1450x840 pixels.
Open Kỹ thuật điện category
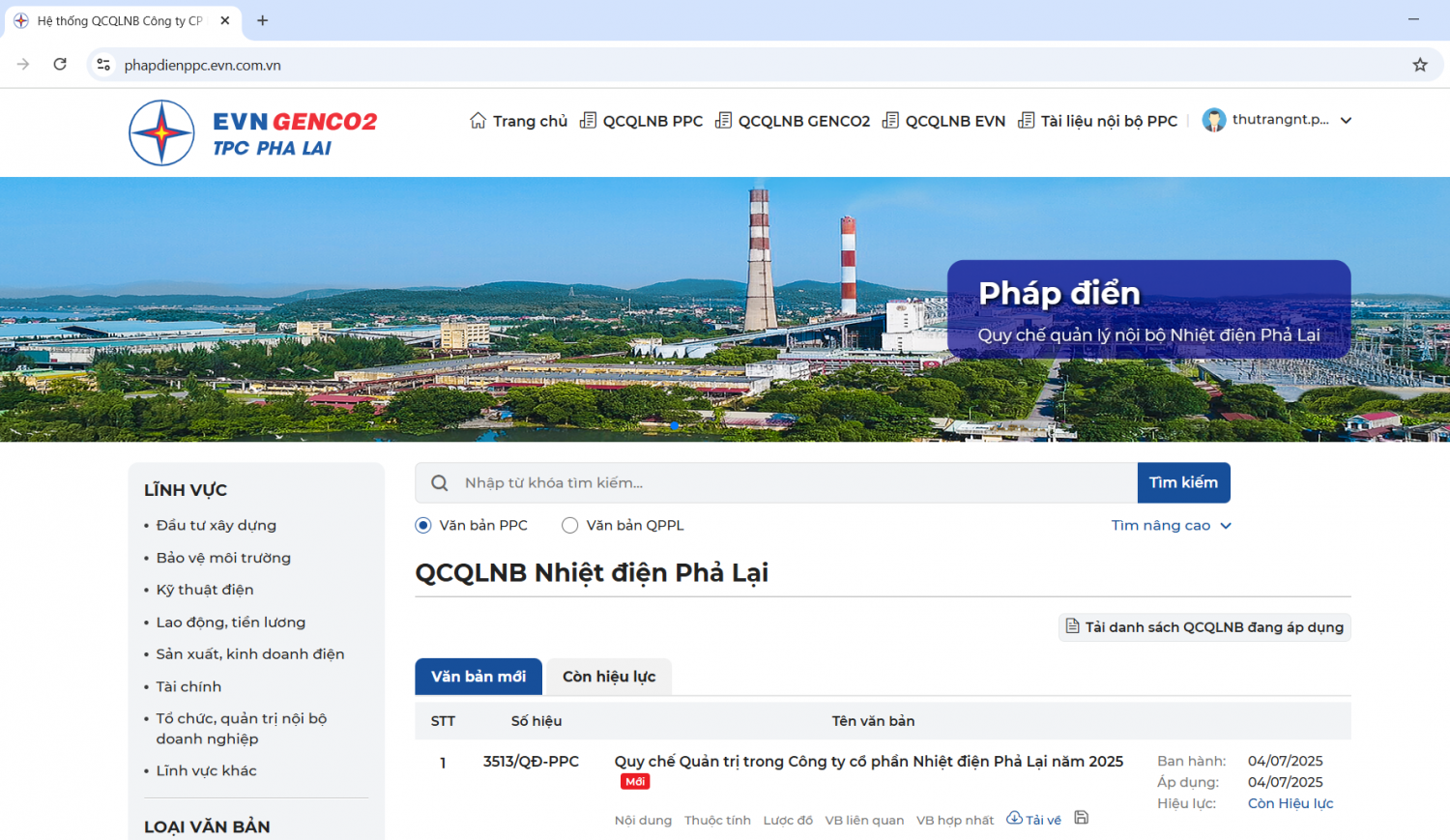click(205, 590)
